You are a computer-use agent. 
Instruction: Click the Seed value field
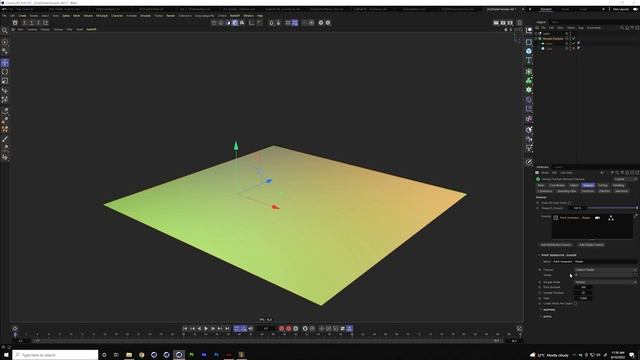pyautogui.click(x=583, y=298)
